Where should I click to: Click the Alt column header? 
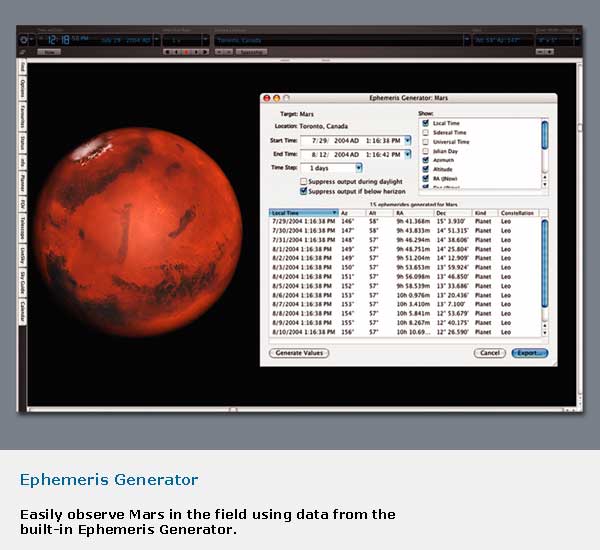(x=380, y=213)
